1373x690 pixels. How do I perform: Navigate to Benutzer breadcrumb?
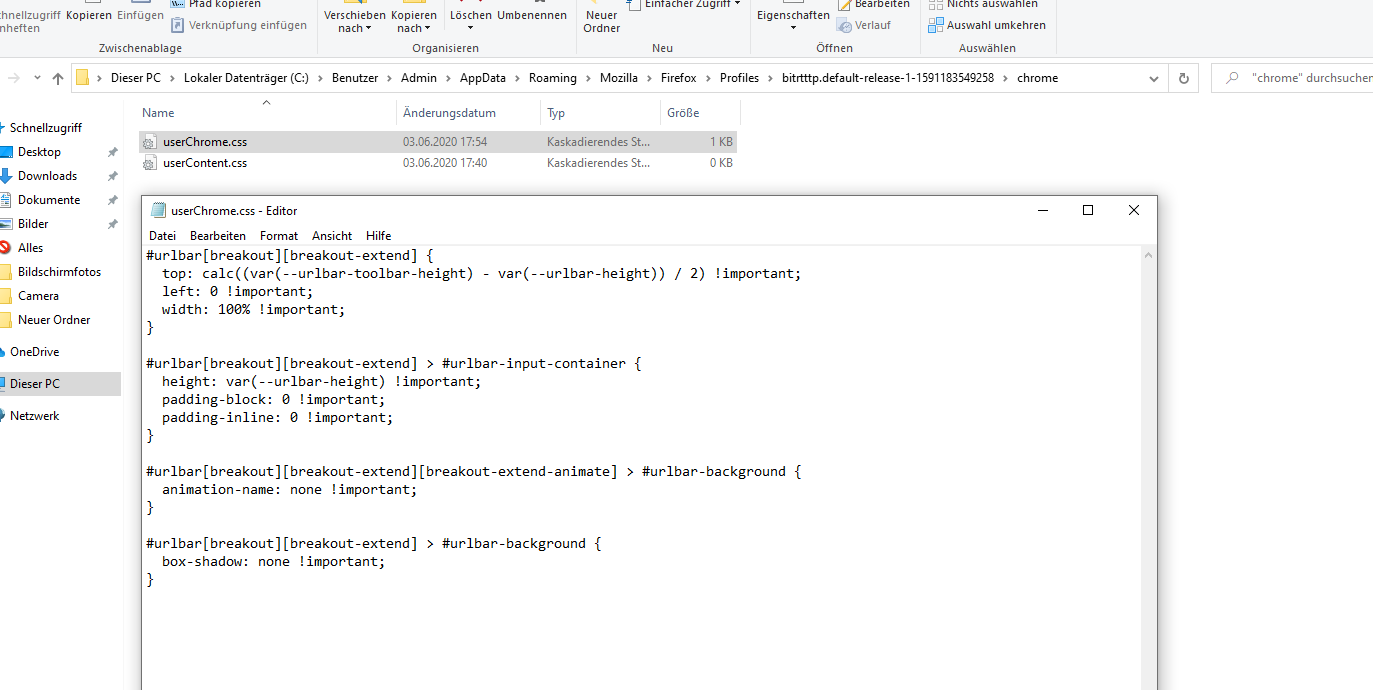click(x=355, y=78)
